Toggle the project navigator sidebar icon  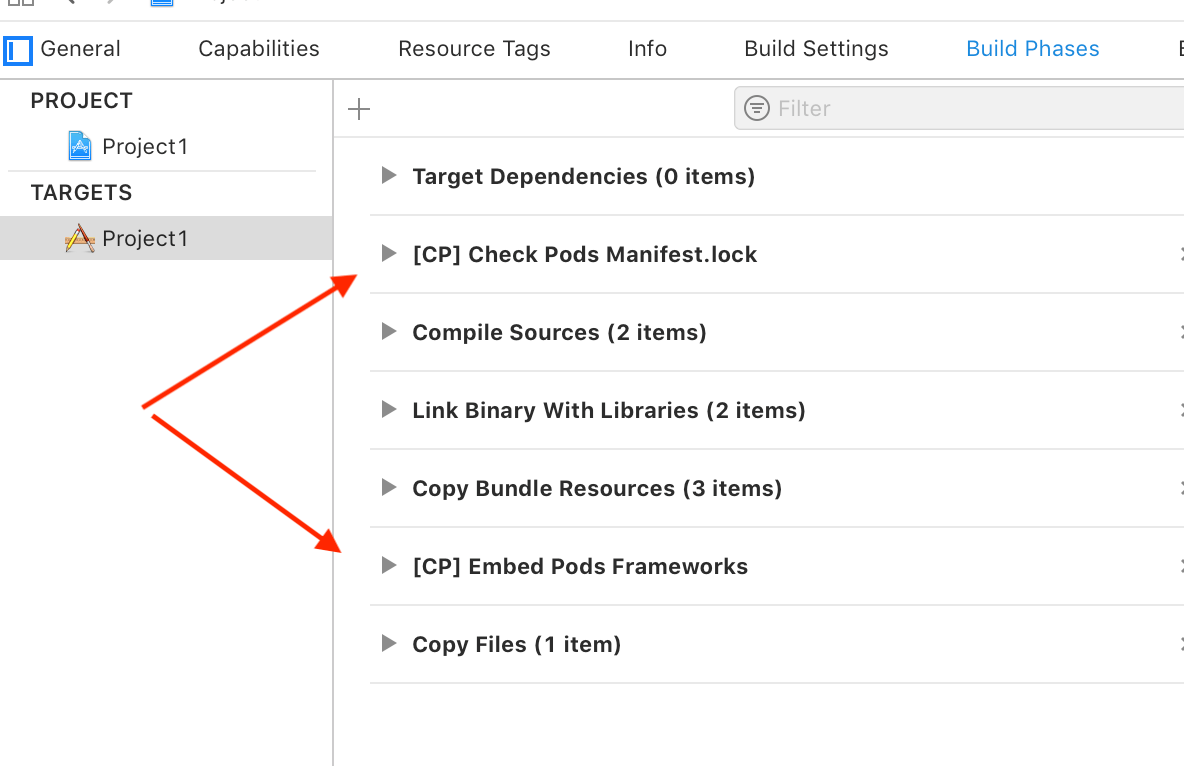pos(18,49)
